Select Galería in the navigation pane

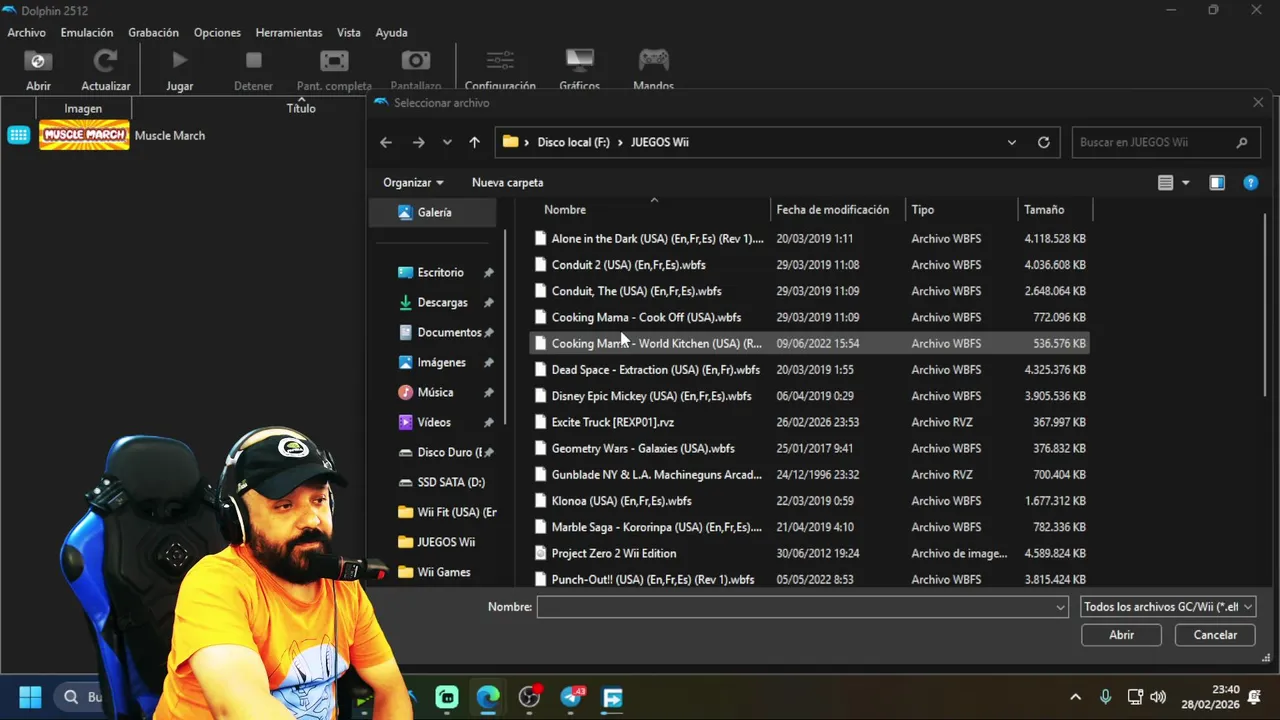pos(433,212)
